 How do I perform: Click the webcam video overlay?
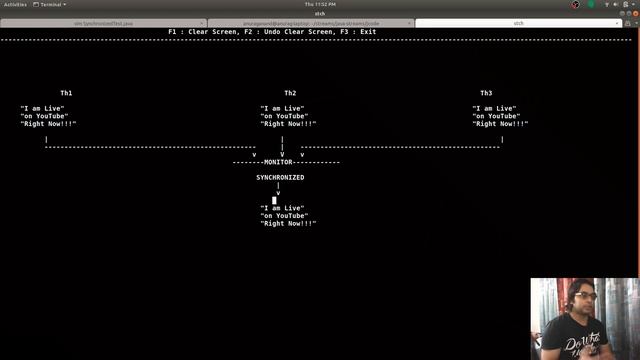point(585,319)
